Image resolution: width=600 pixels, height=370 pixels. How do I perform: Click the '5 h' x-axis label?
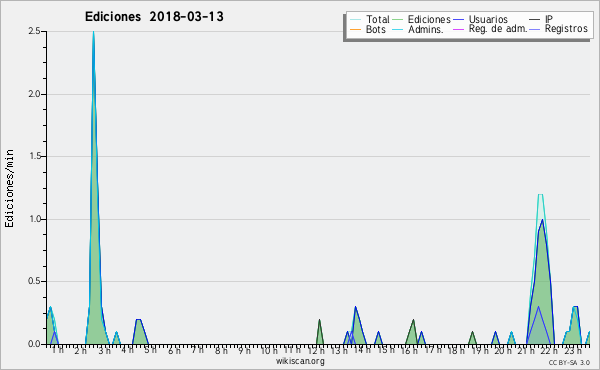coord(150,350)
